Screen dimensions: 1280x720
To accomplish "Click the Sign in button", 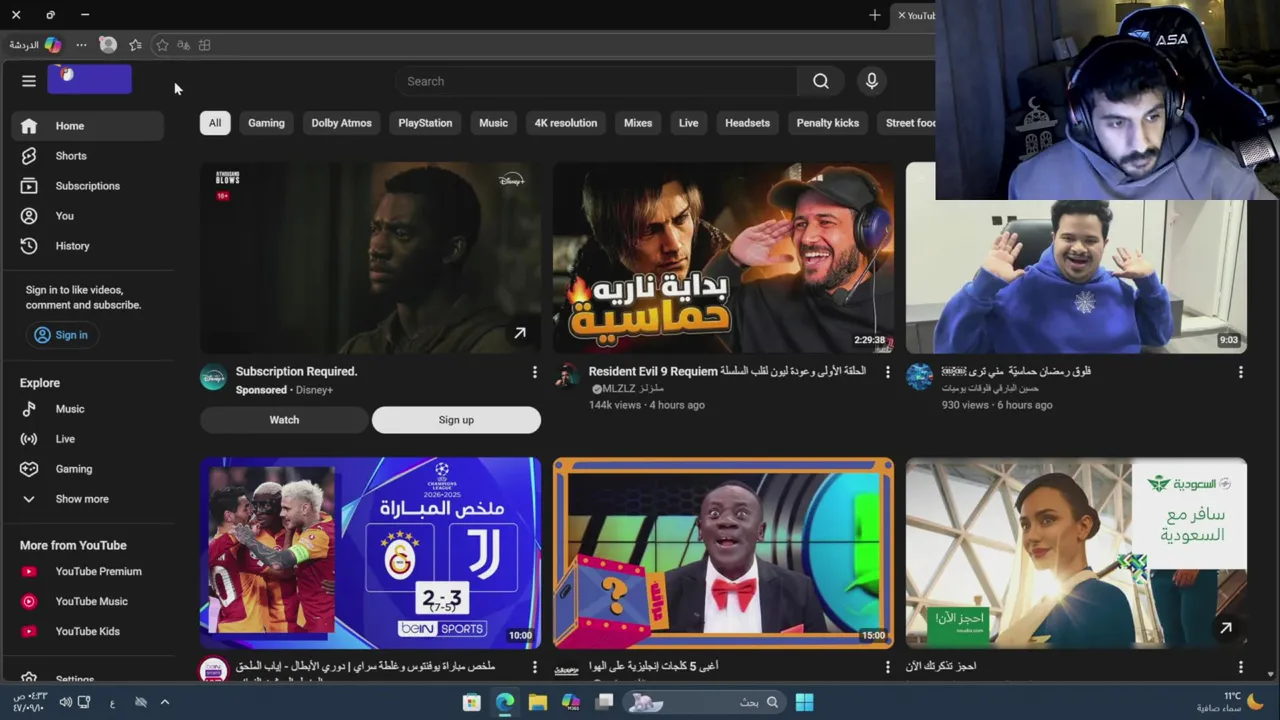I will (62, 335).
